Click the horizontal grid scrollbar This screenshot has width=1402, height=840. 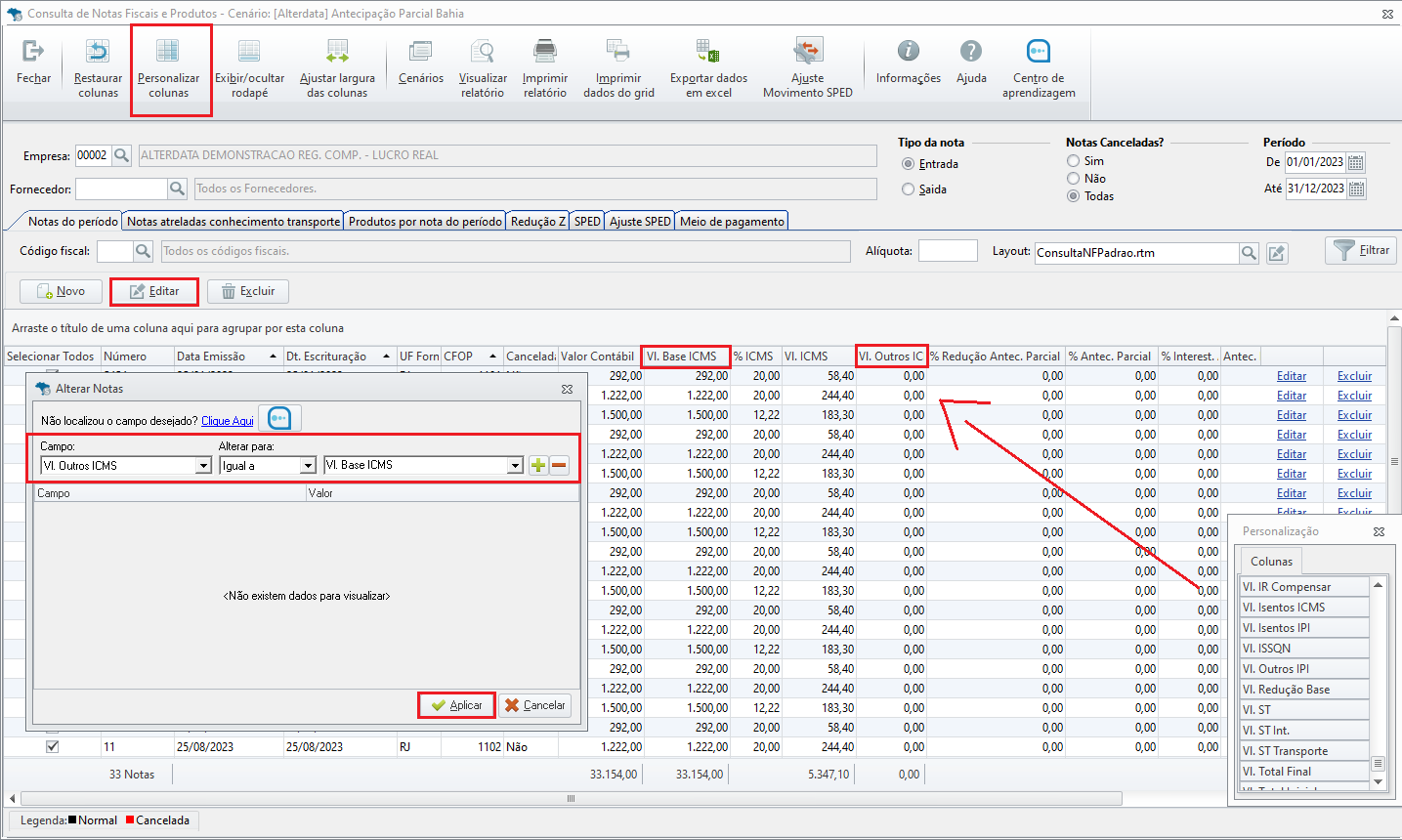pyautogui.click(x=571, y=798)
